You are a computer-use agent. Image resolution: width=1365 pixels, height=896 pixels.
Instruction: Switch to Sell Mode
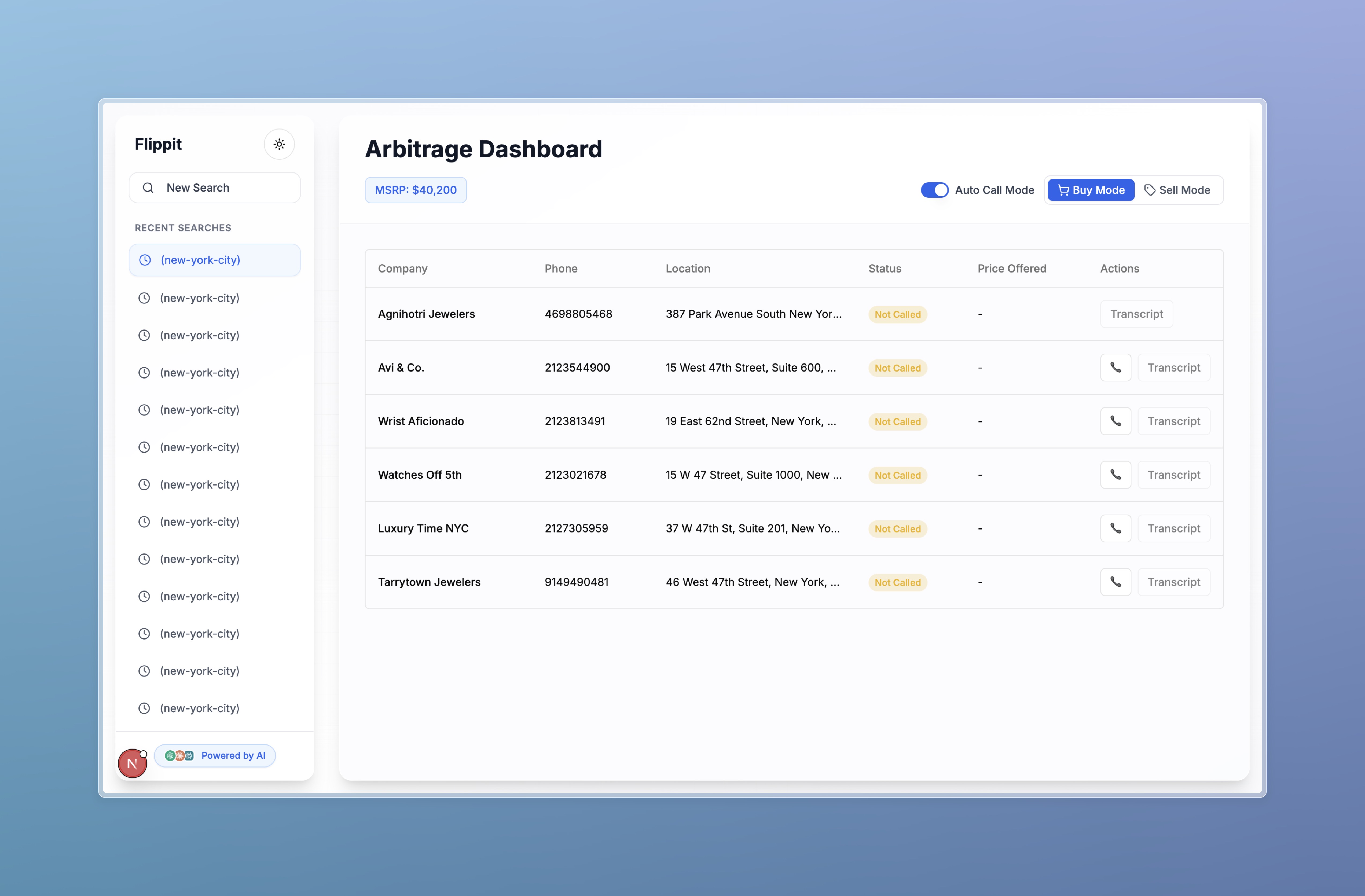click(x=1177, y=190)
